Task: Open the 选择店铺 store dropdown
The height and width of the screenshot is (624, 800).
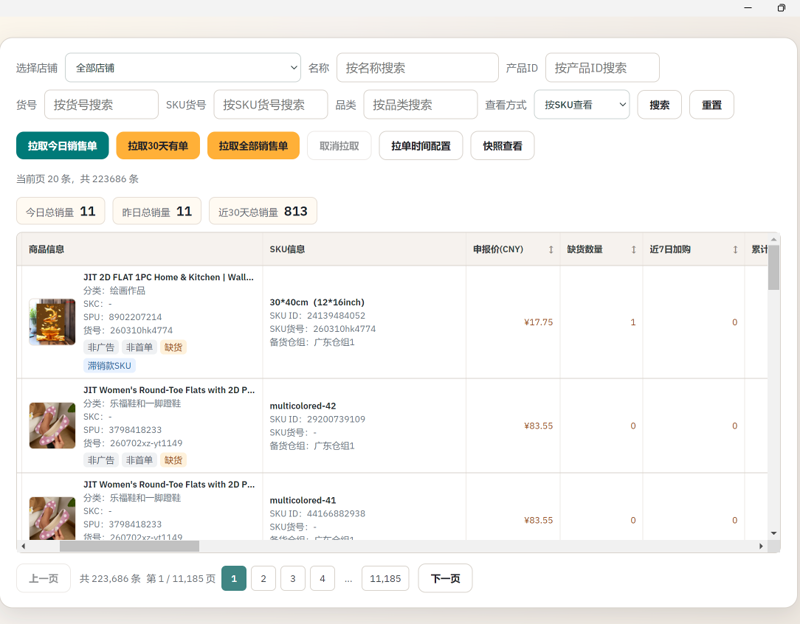Action: (x=183, y=67)
